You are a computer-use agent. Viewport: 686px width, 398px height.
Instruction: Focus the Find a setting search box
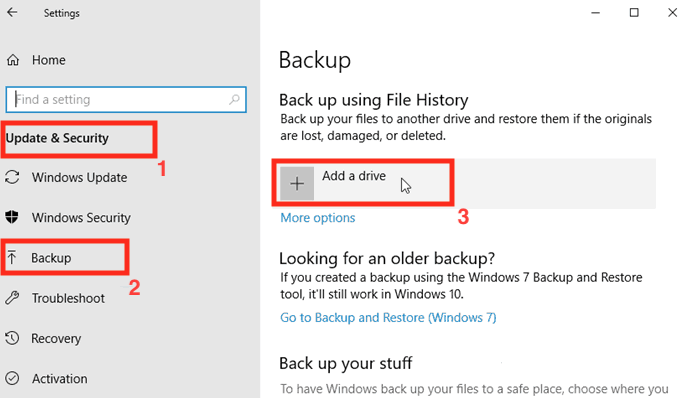point(126,99)
